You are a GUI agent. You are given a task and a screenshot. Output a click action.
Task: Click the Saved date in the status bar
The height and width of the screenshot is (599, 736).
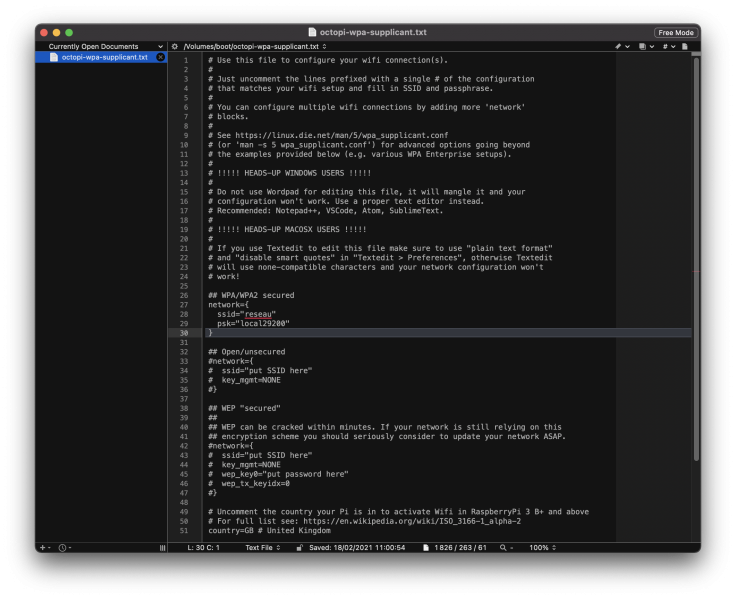(x=357, y=547)
